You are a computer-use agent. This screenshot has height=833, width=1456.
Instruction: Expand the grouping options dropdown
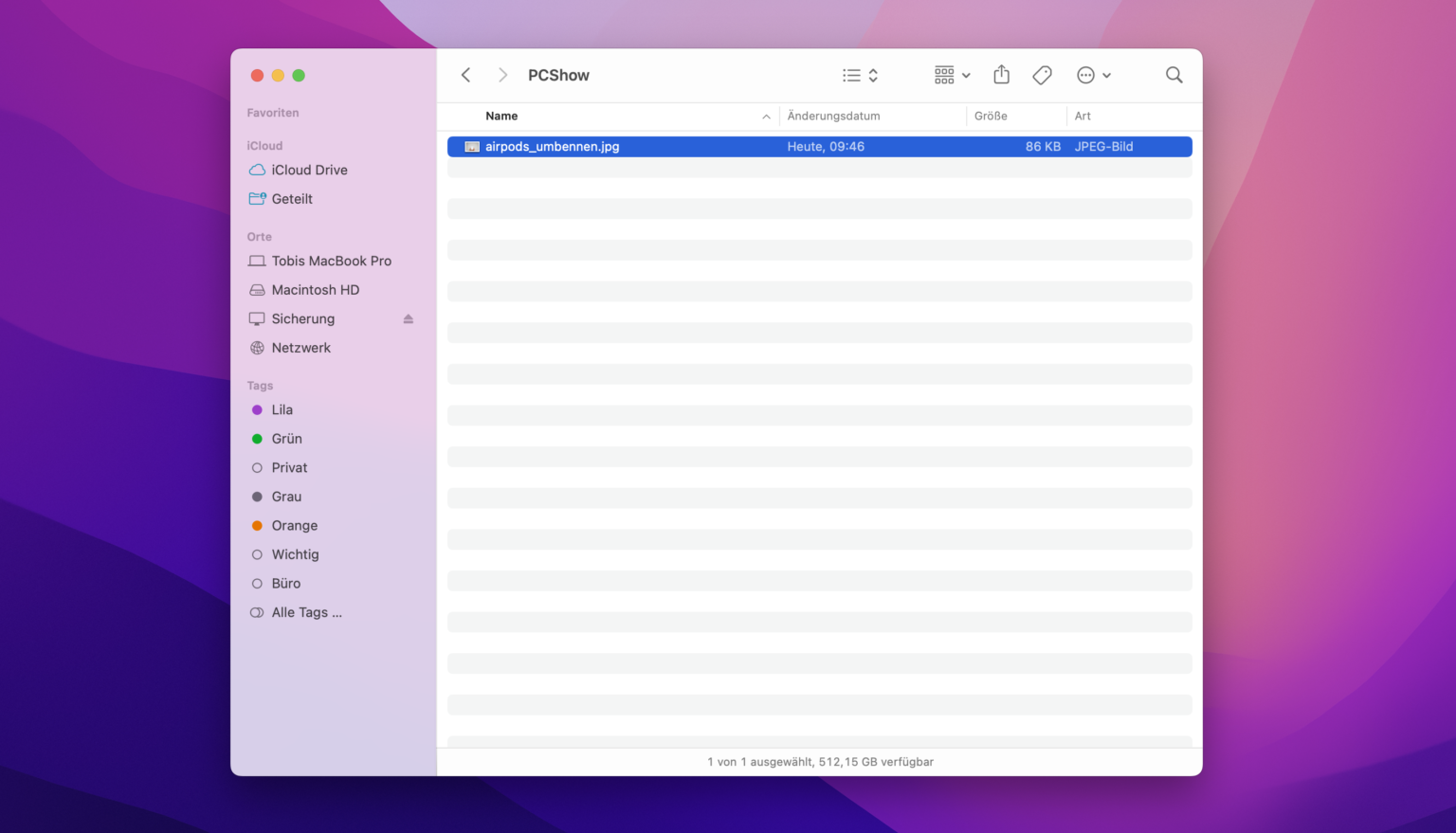952,75
